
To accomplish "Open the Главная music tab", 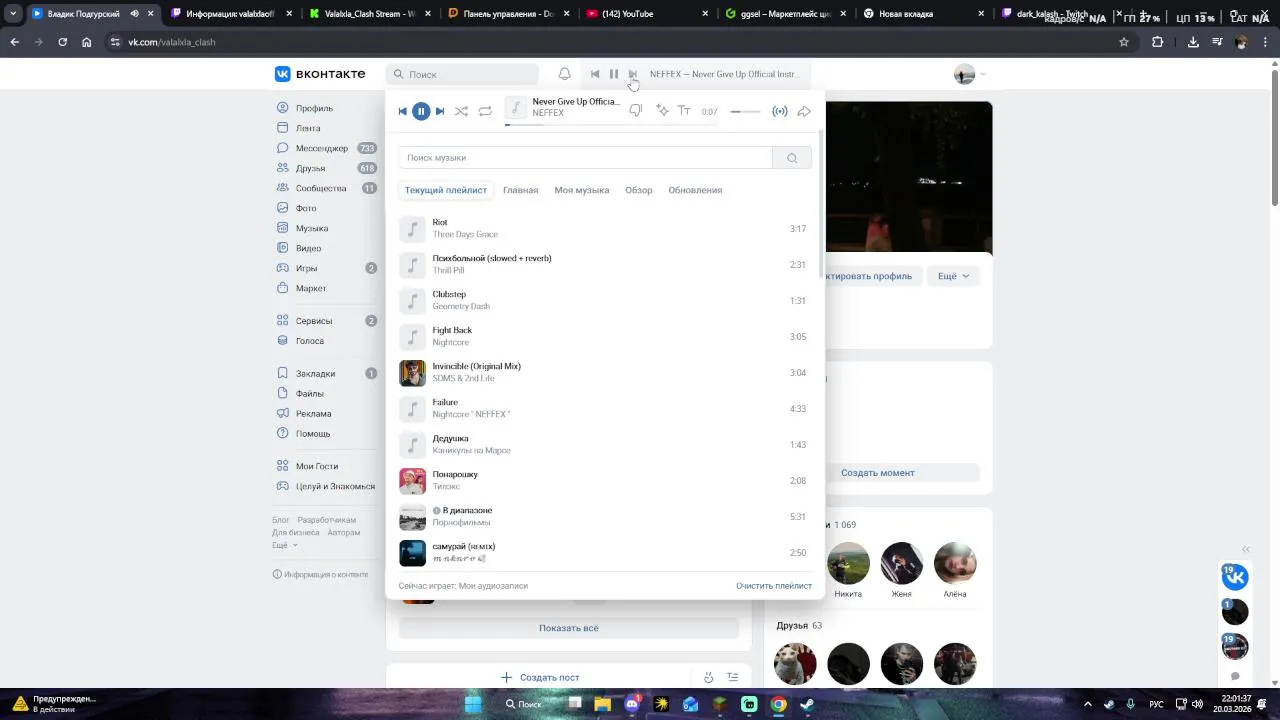I will [520, 190].
